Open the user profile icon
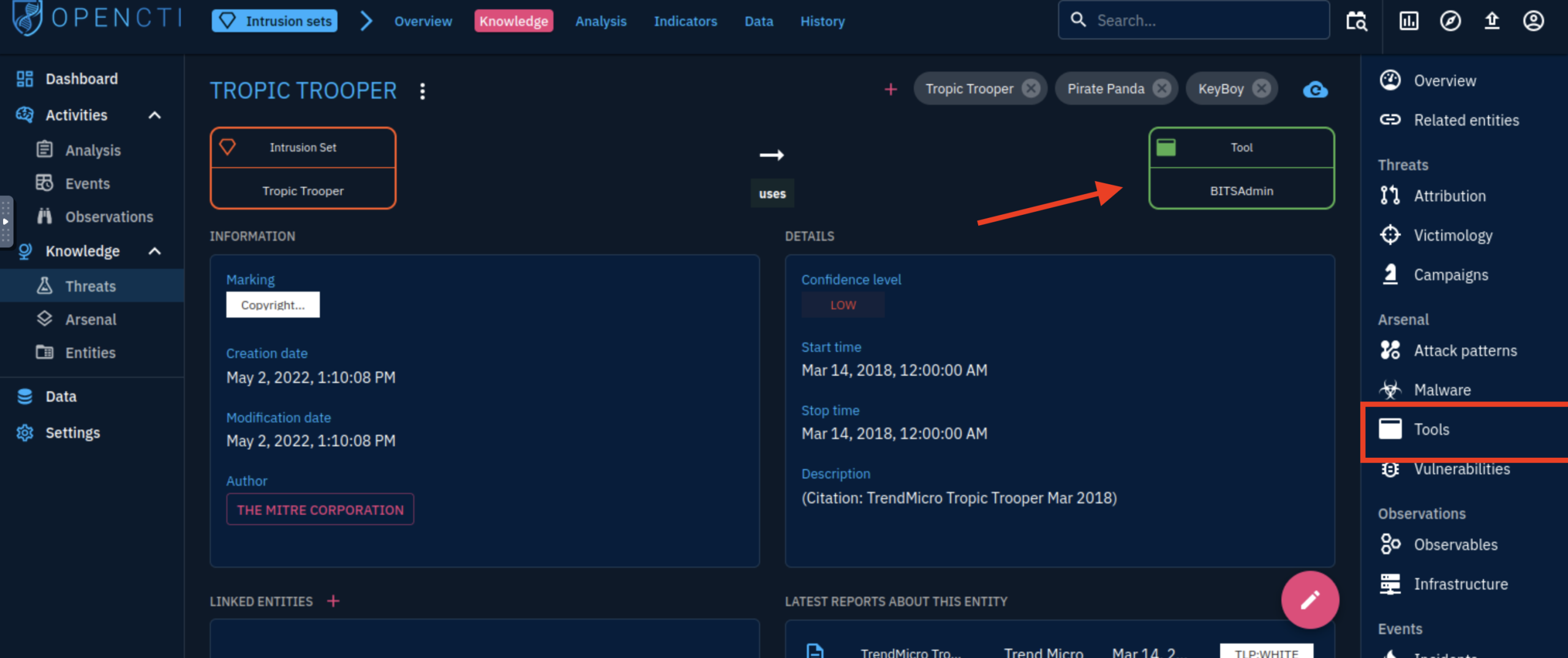 tap(1533, 21)
